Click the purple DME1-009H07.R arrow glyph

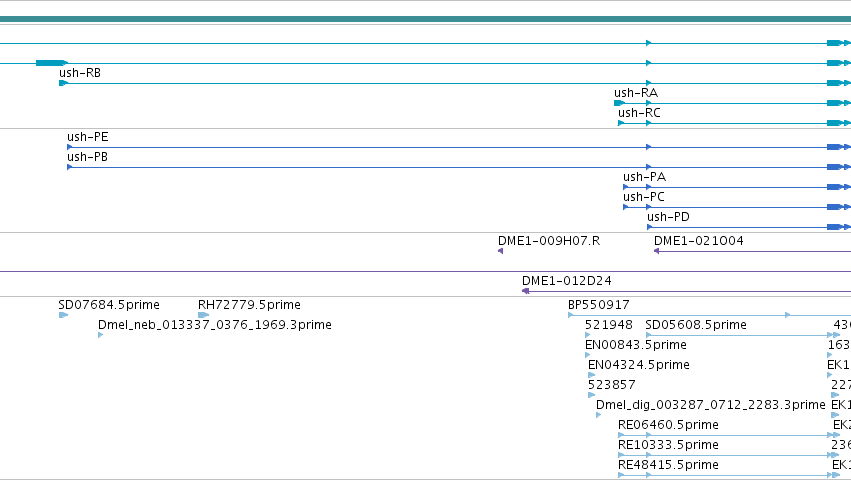[500, 251]
